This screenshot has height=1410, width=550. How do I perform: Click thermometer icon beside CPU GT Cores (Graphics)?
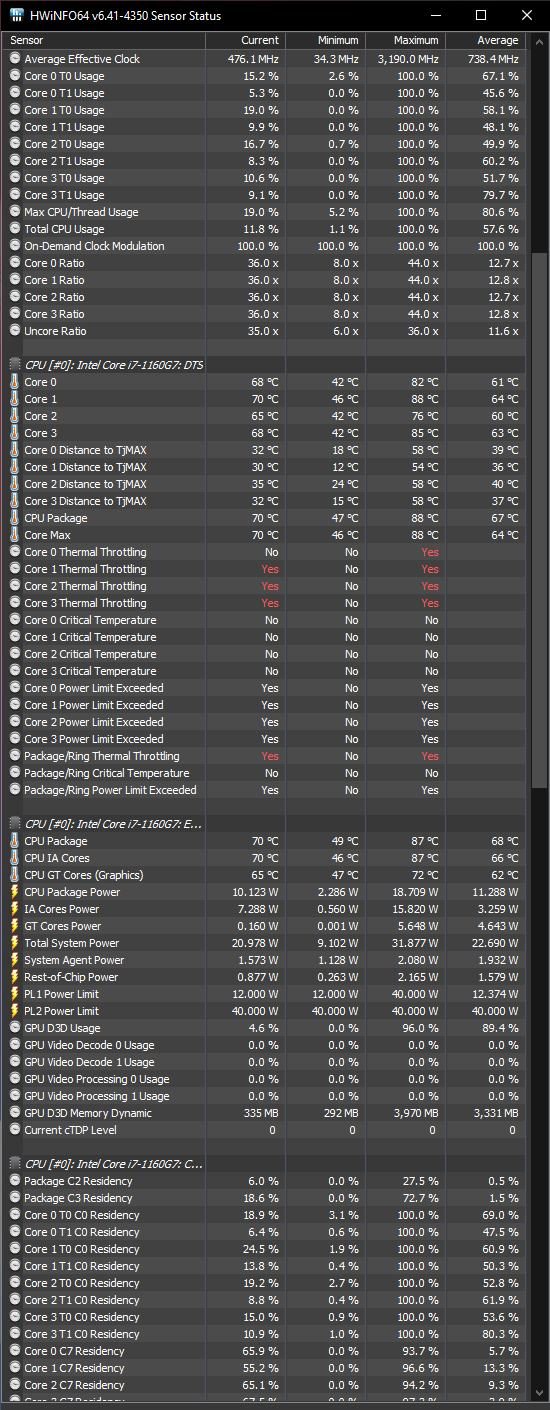pos(14,875)
